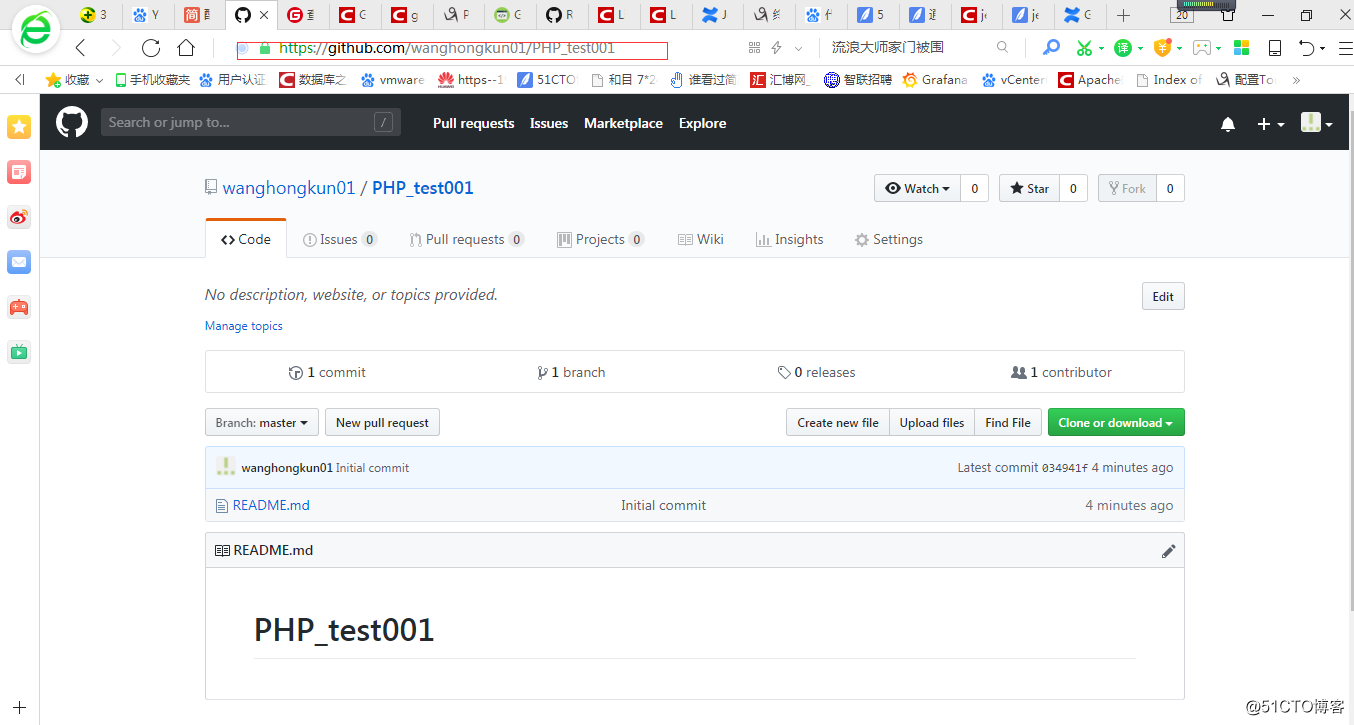The image size is (1354, 725).
Task: View the 1 contributor link
Action: 1061,372
